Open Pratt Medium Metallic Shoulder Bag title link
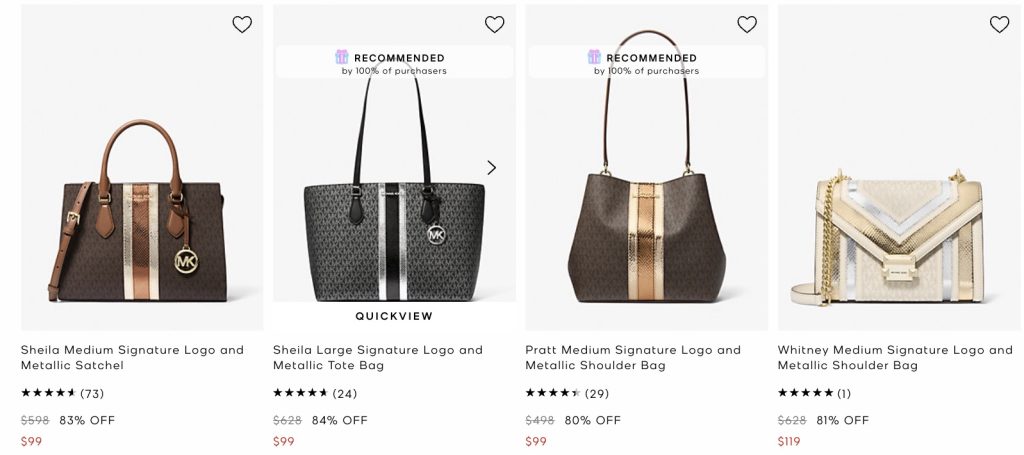1024x455 pixels. (x=633, y=358)
